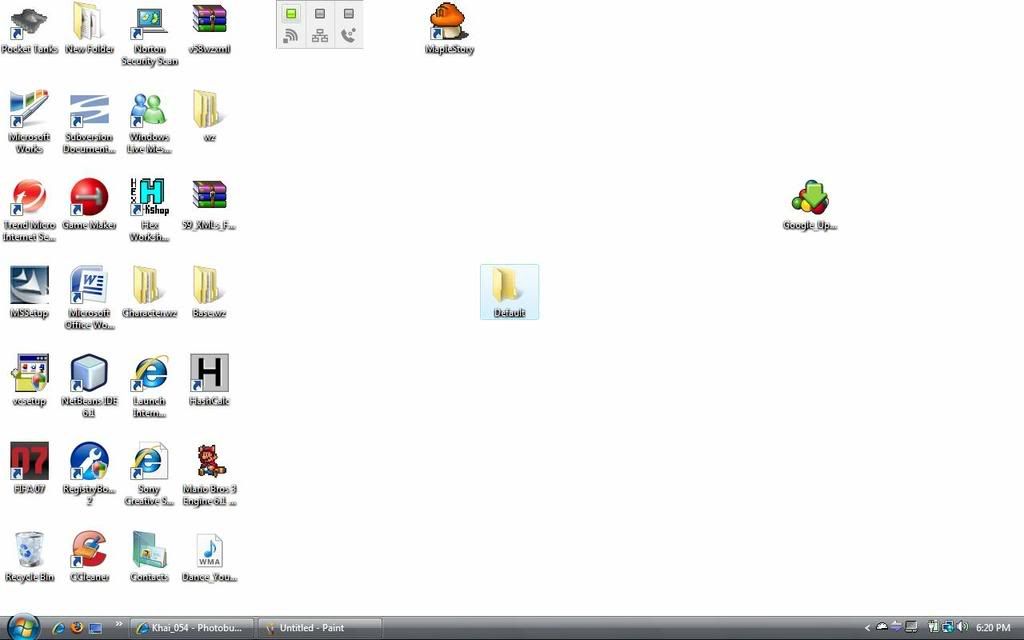1024x640 pixels.
Task: Show hidden system tray icons
Action: [x=867, y=628]
